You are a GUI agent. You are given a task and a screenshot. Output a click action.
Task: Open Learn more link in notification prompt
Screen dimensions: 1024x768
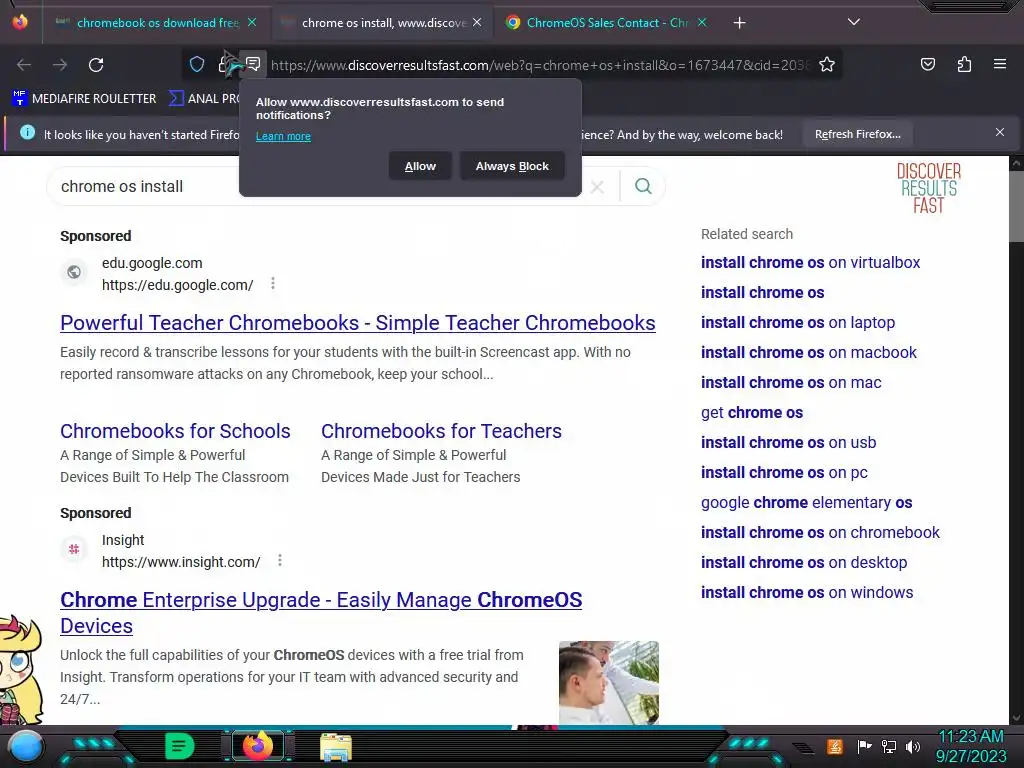point(283,136)
